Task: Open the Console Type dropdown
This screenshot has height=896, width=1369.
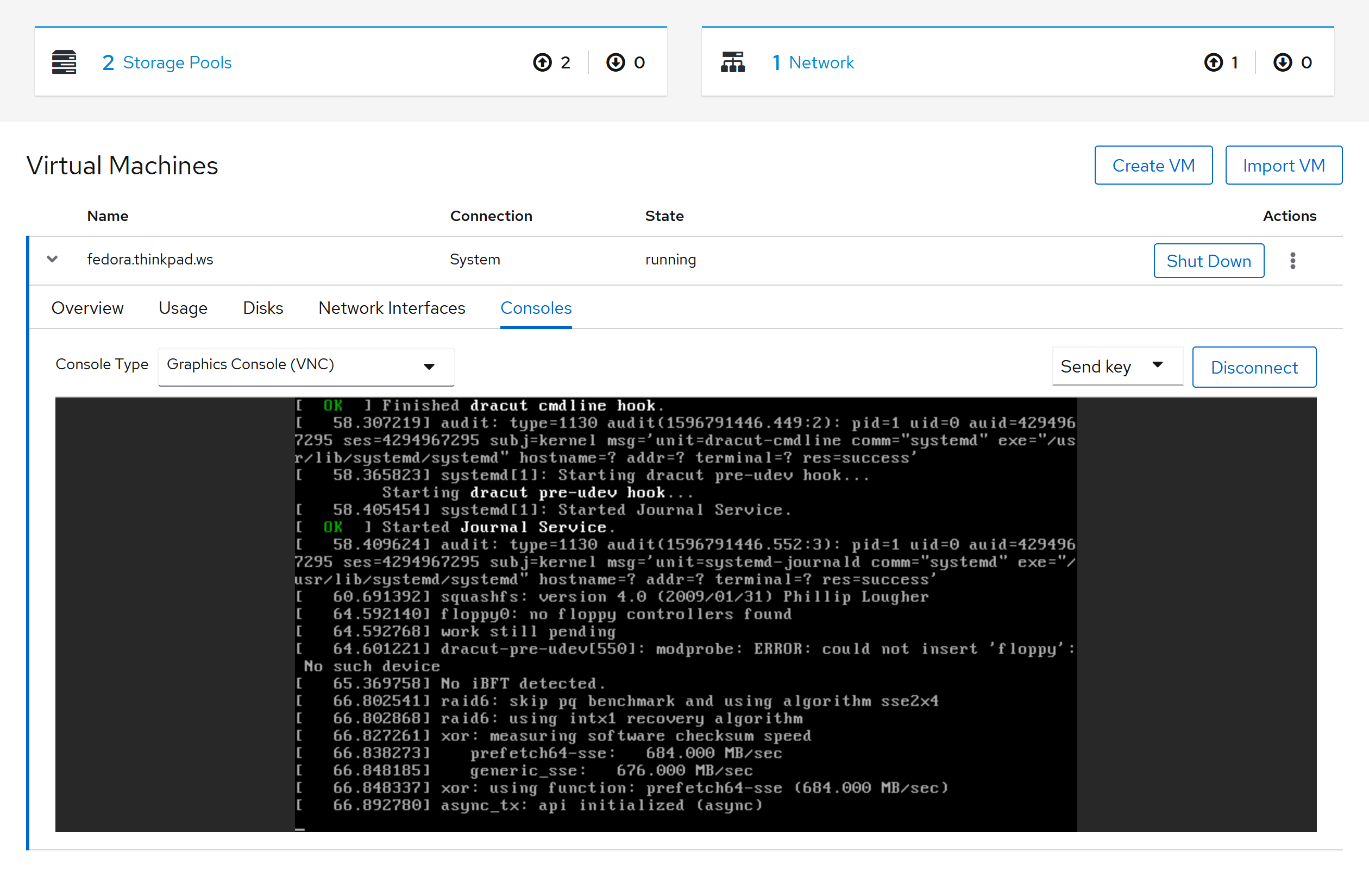Action: [305, 366]
